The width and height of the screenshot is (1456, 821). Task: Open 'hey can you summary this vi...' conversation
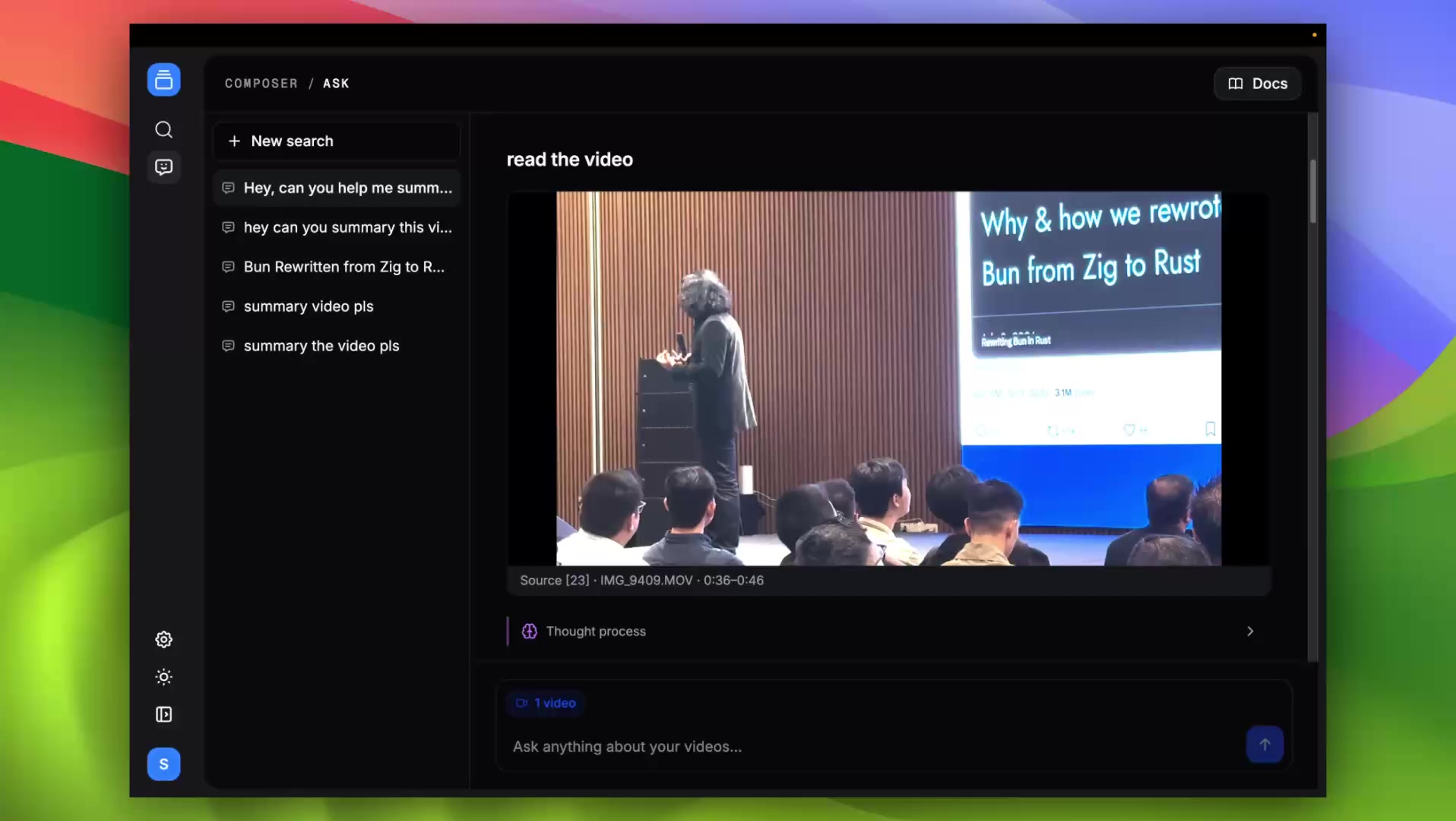click(x=337, y=227)
